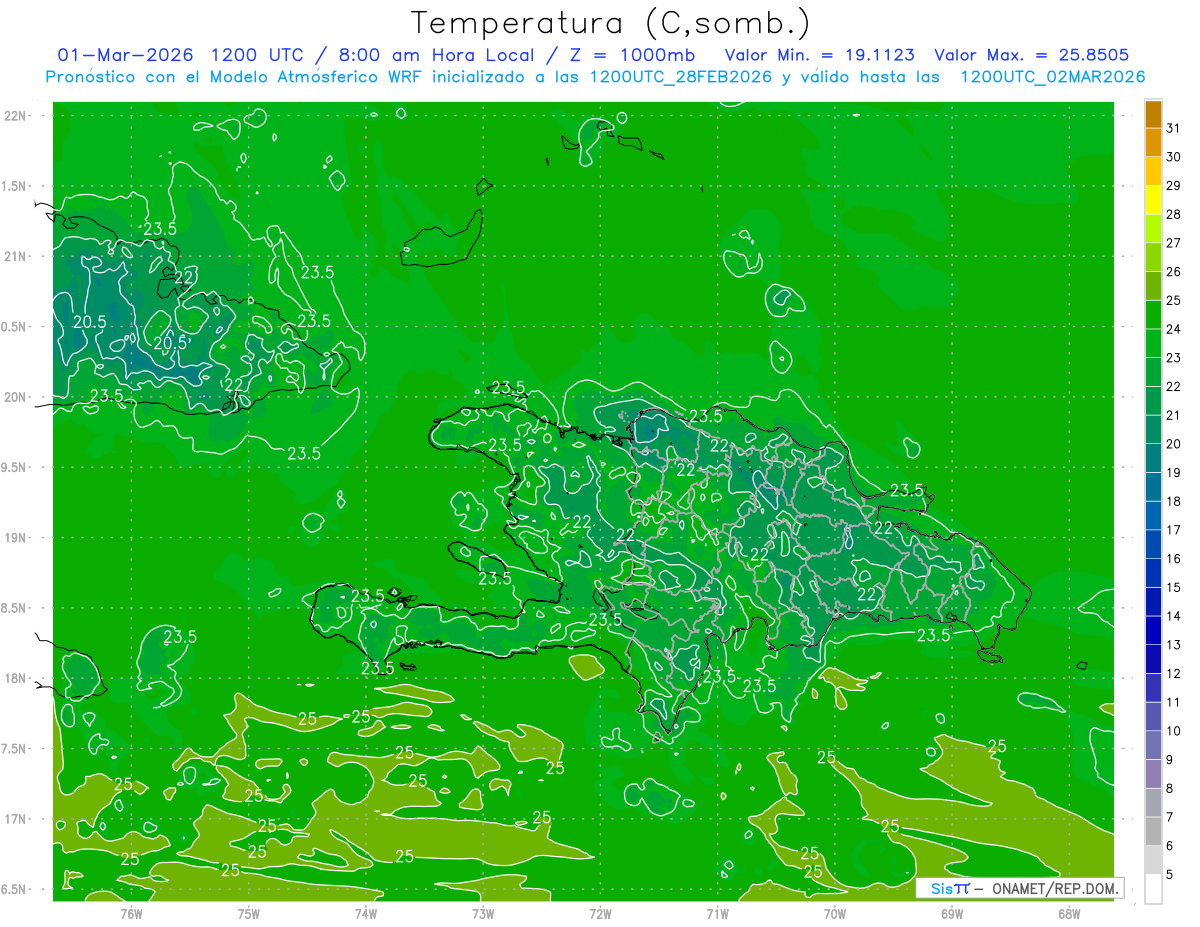Viewport: 1200px width, 927px height.
Task: Click the colorbar label "20"
Action: 1174,444
